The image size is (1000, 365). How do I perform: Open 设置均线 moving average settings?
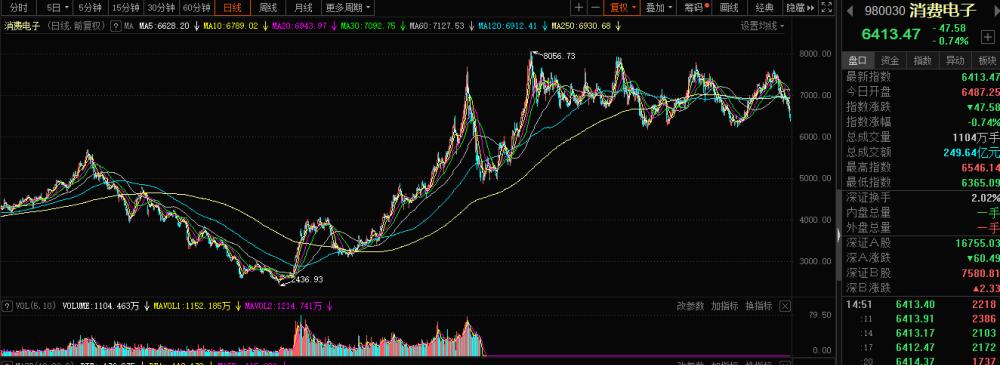[762, 26]
